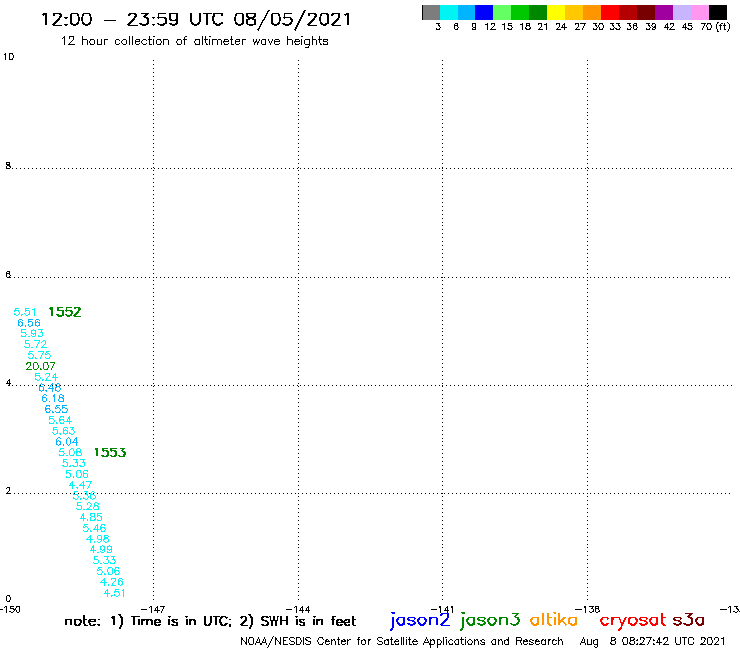This screenshot has height=650, width=740.
Task: Click the NOAA/NESDIS Center credit line
Action: (x=402, y=642)
